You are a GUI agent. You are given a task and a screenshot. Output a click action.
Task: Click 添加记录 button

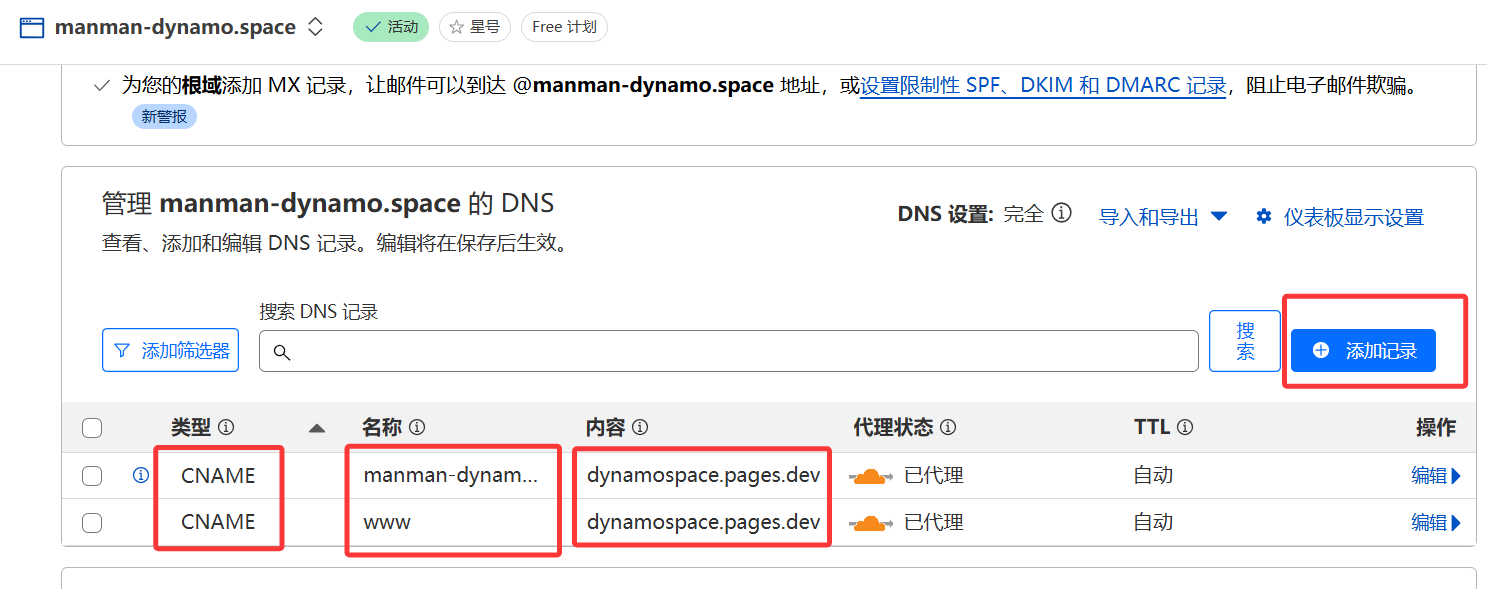(x=1363, y=350)
